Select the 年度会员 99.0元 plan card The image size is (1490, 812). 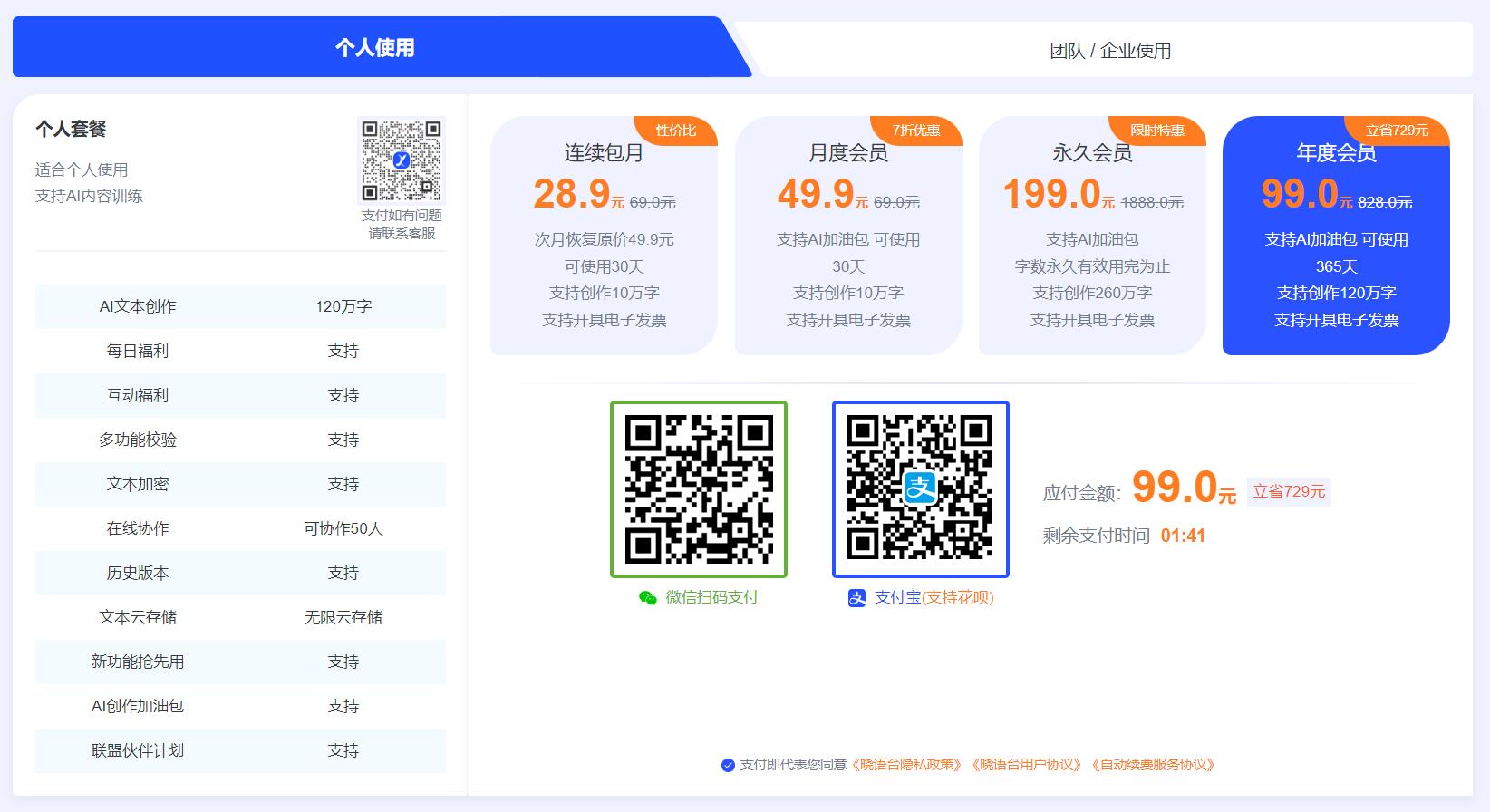tap(1336, 235)
